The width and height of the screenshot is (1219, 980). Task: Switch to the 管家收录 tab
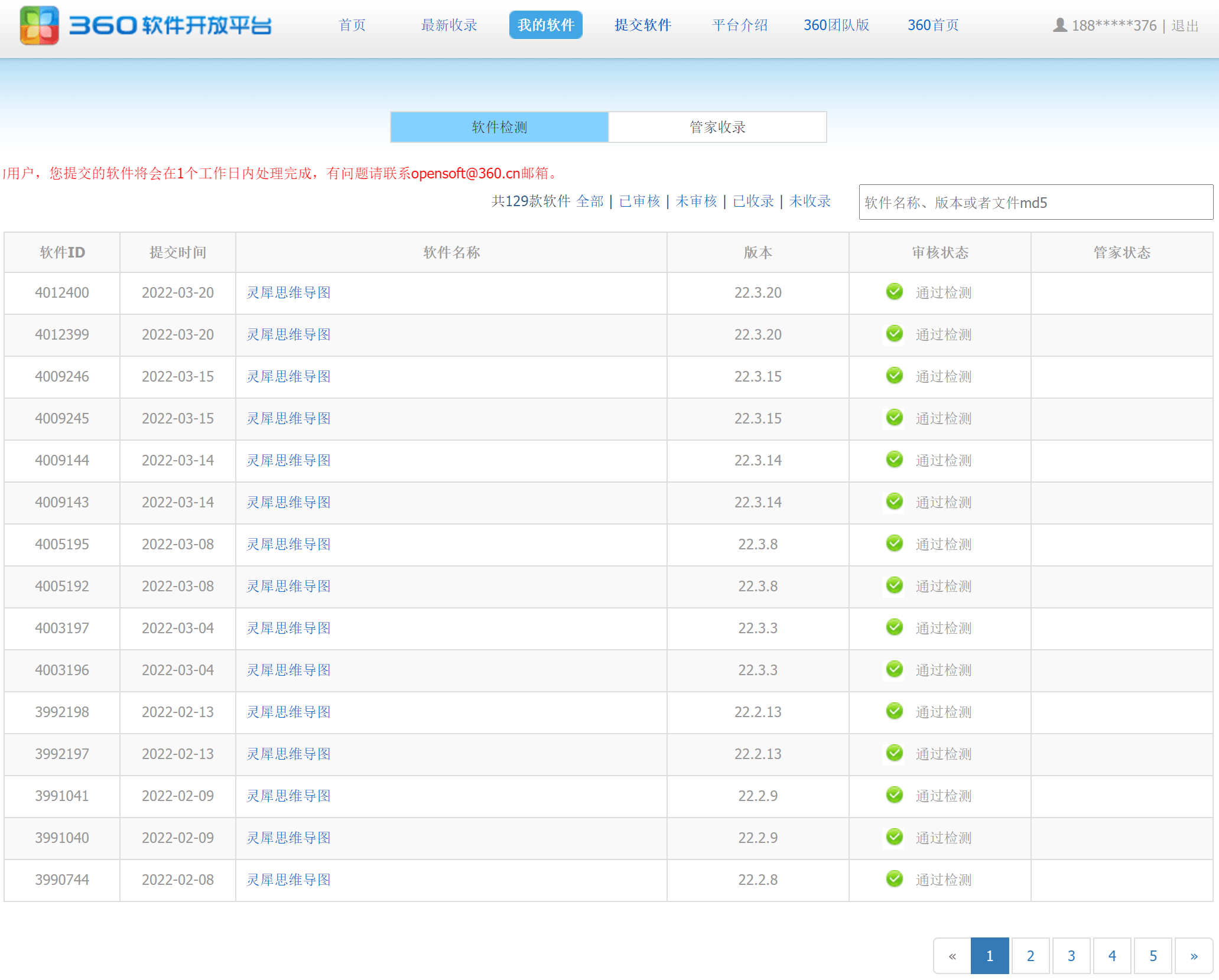point(717,127)
